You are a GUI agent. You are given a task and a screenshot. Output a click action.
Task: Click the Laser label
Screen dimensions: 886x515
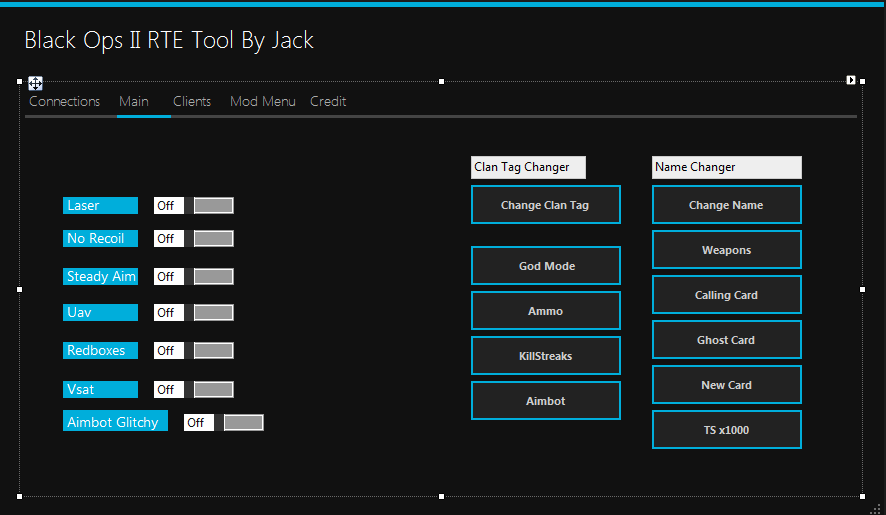coord(100,206)
